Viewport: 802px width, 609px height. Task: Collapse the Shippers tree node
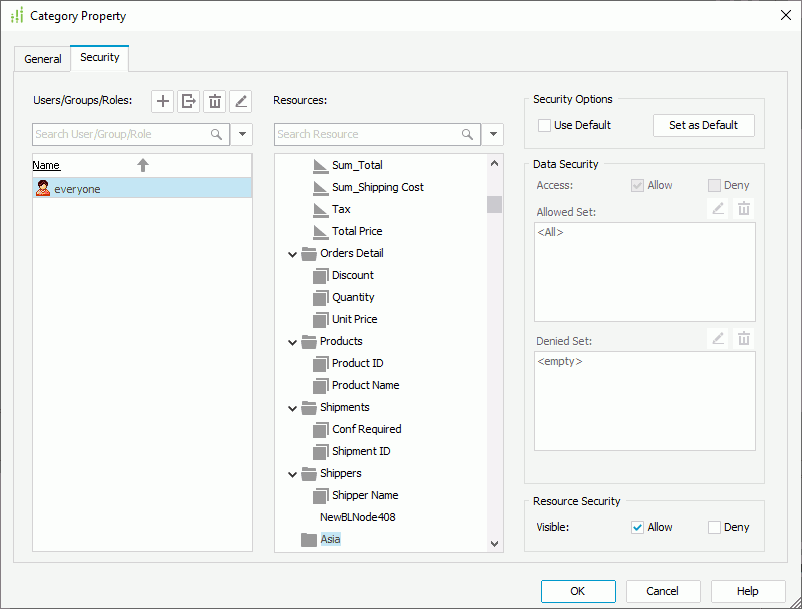(291, 473)
